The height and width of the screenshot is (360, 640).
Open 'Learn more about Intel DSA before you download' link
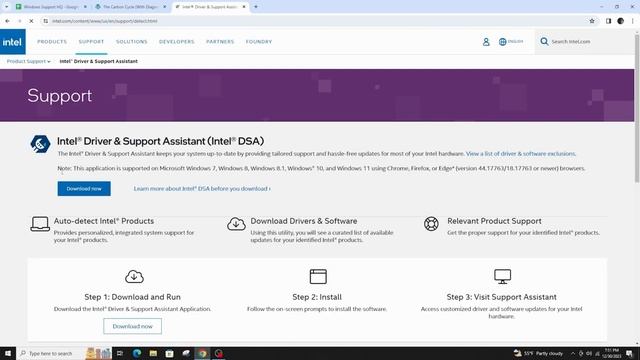coord(202,189)
